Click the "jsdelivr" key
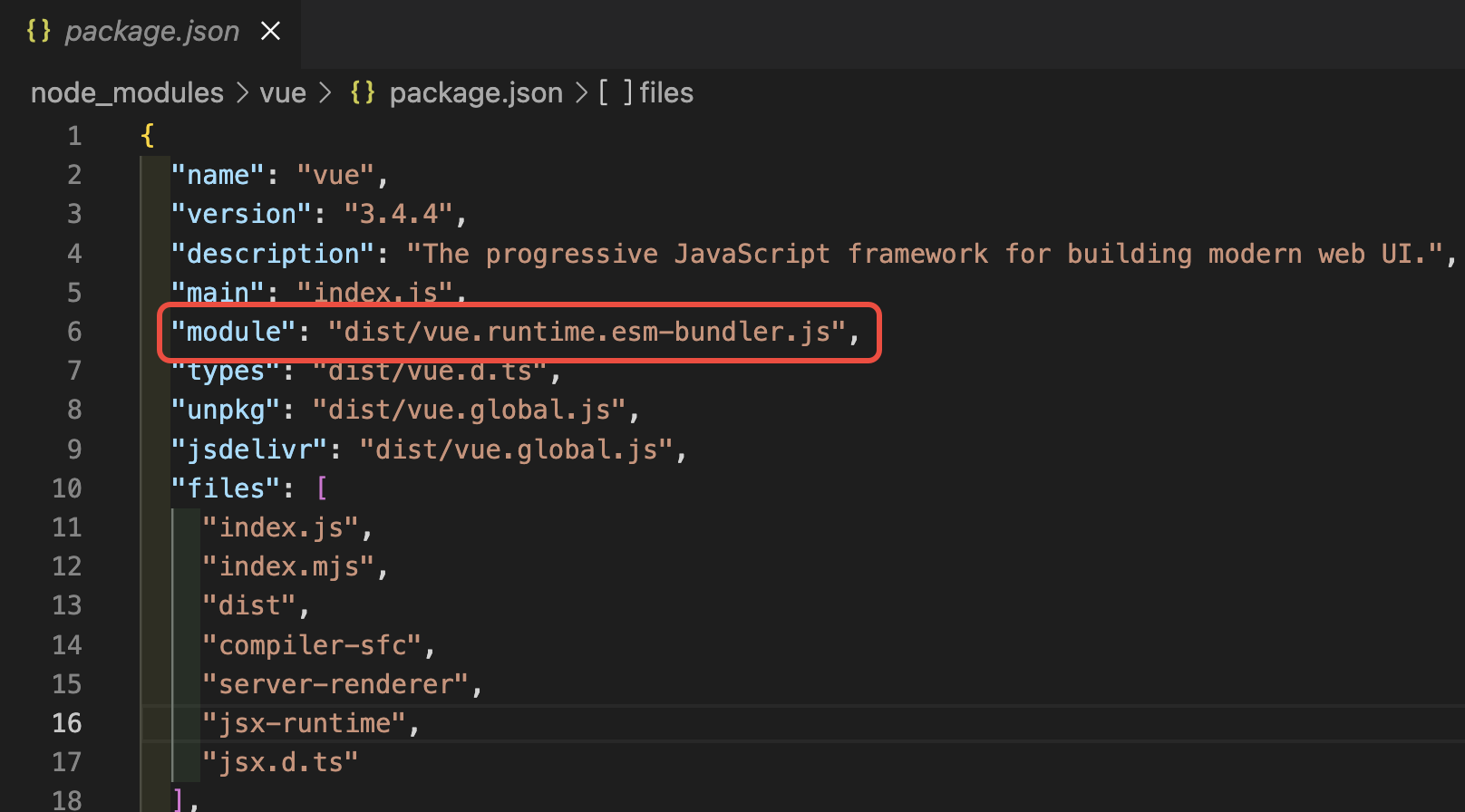Viewport: 1465px width, 812px height. (x=249, y=449)
